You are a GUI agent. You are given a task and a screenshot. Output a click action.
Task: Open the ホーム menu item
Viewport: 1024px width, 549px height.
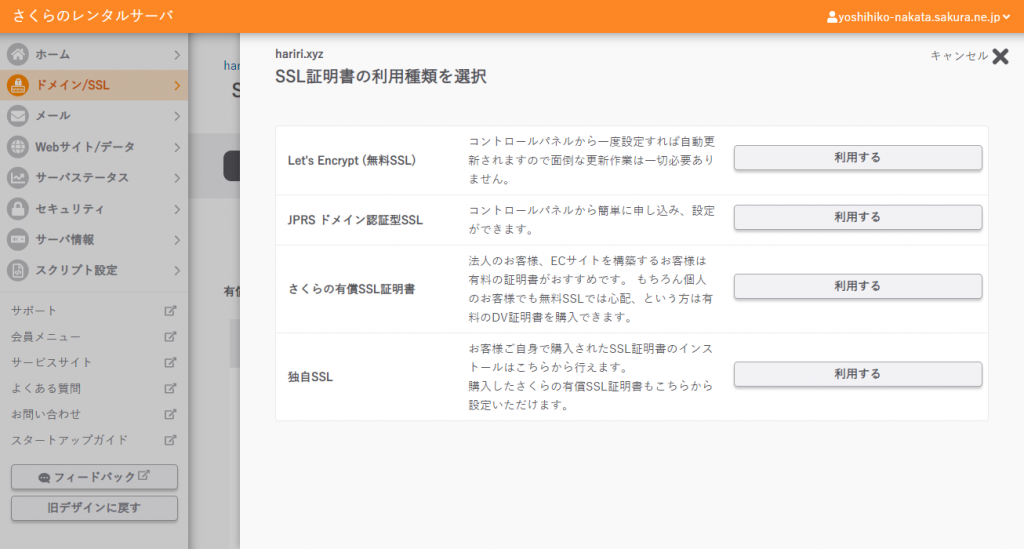coord(94,54)
